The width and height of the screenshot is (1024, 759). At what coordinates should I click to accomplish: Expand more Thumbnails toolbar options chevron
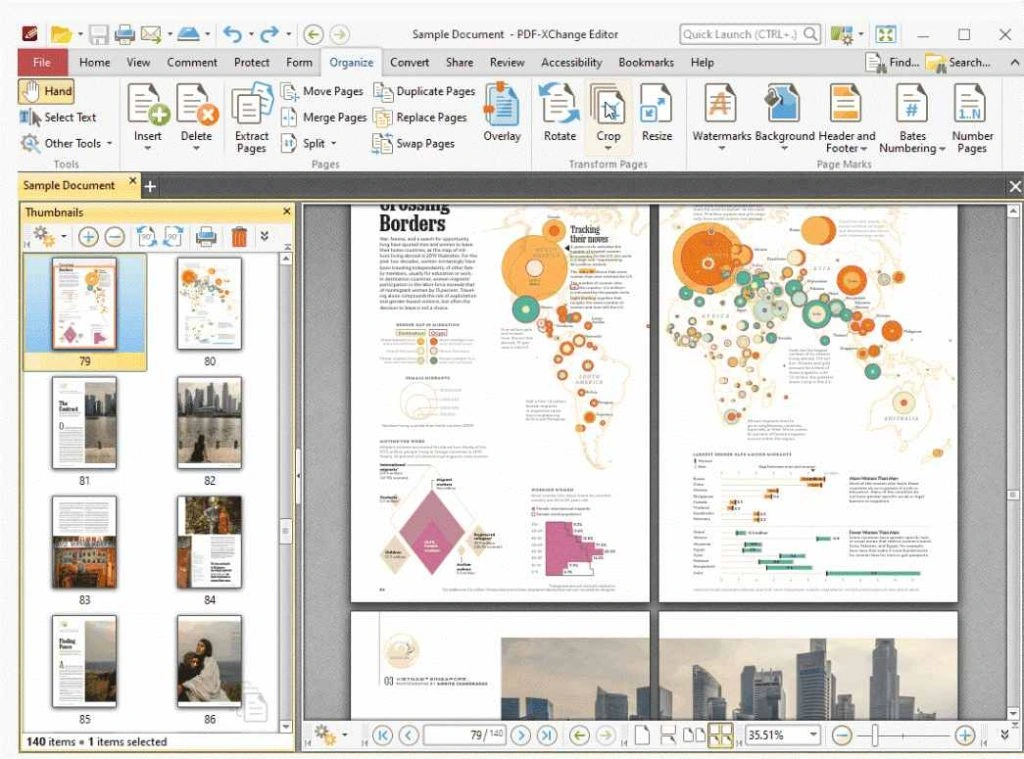pos(264,236)
